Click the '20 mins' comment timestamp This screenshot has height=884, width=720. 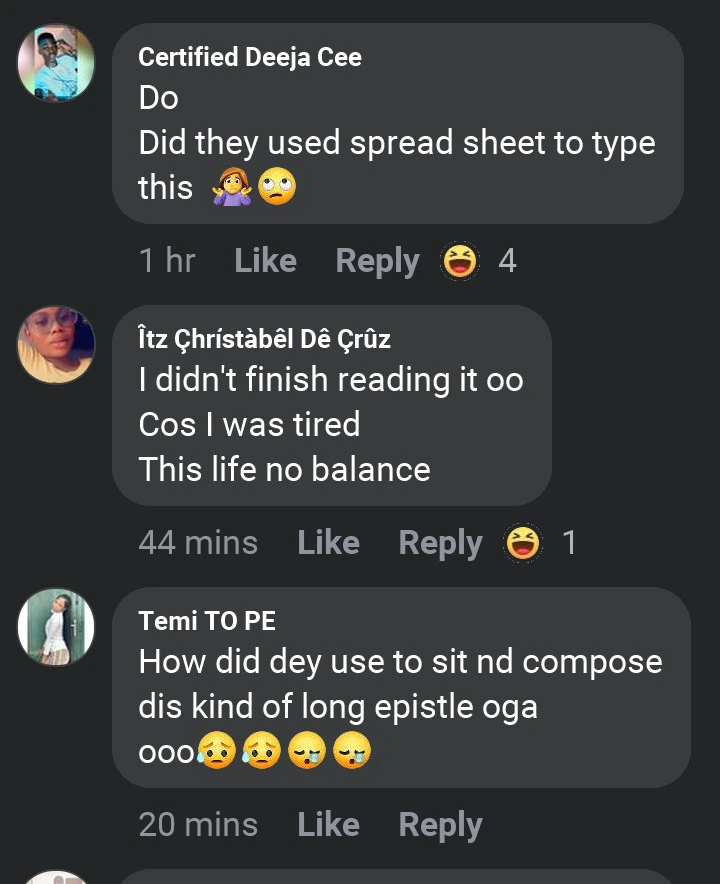198,825
